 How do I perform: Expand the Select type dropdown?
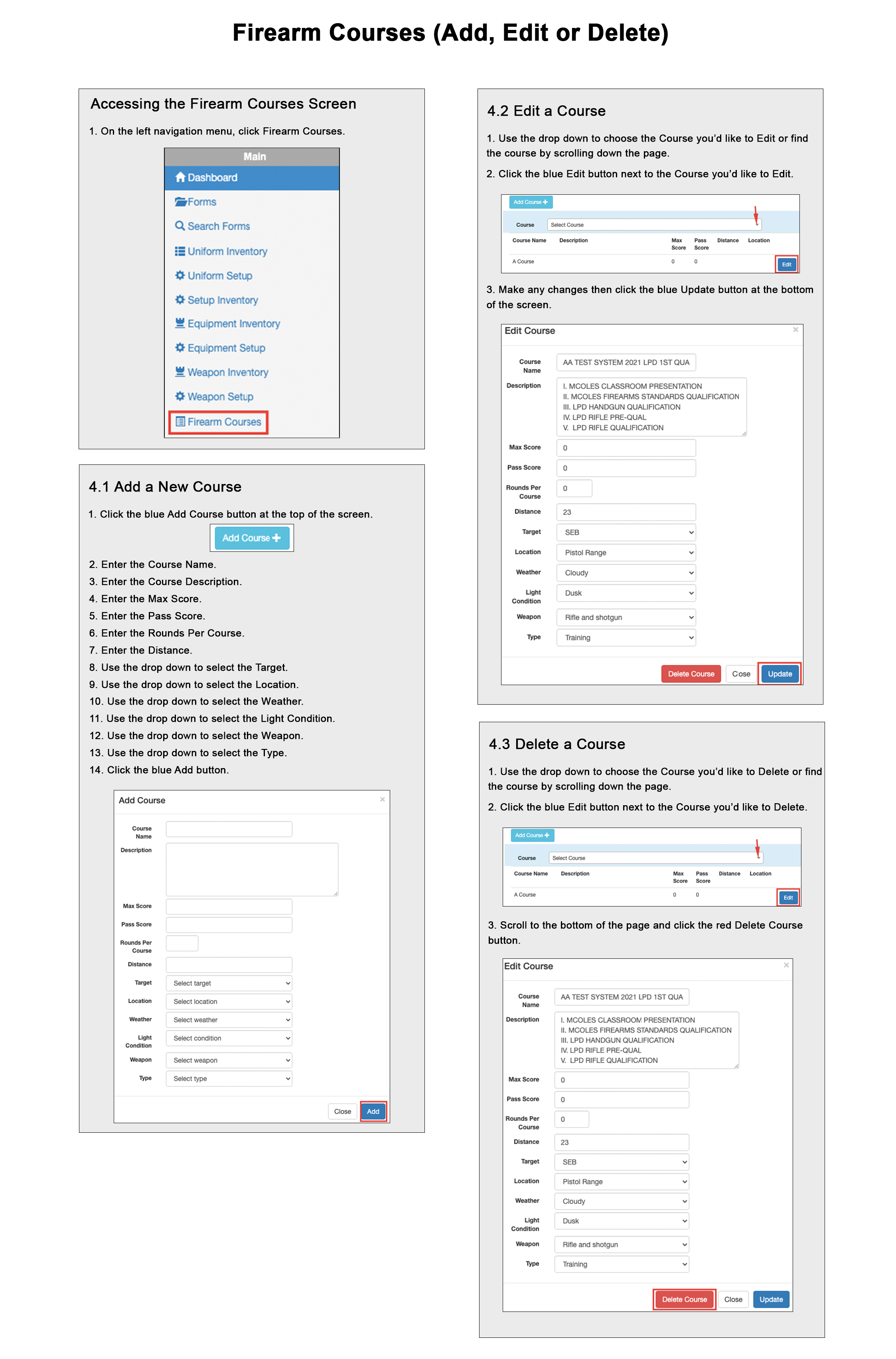[x=229, y=1079]
